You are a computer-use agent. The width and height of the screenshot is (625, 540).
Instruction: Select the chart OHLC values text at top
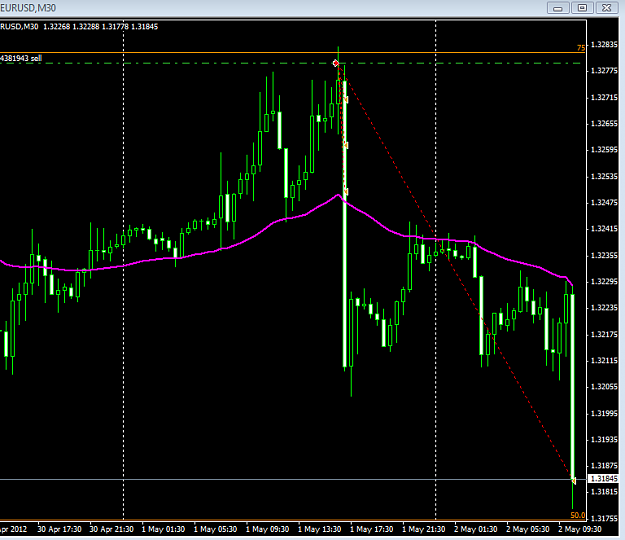pyautogui.click(x=100, y=27)
